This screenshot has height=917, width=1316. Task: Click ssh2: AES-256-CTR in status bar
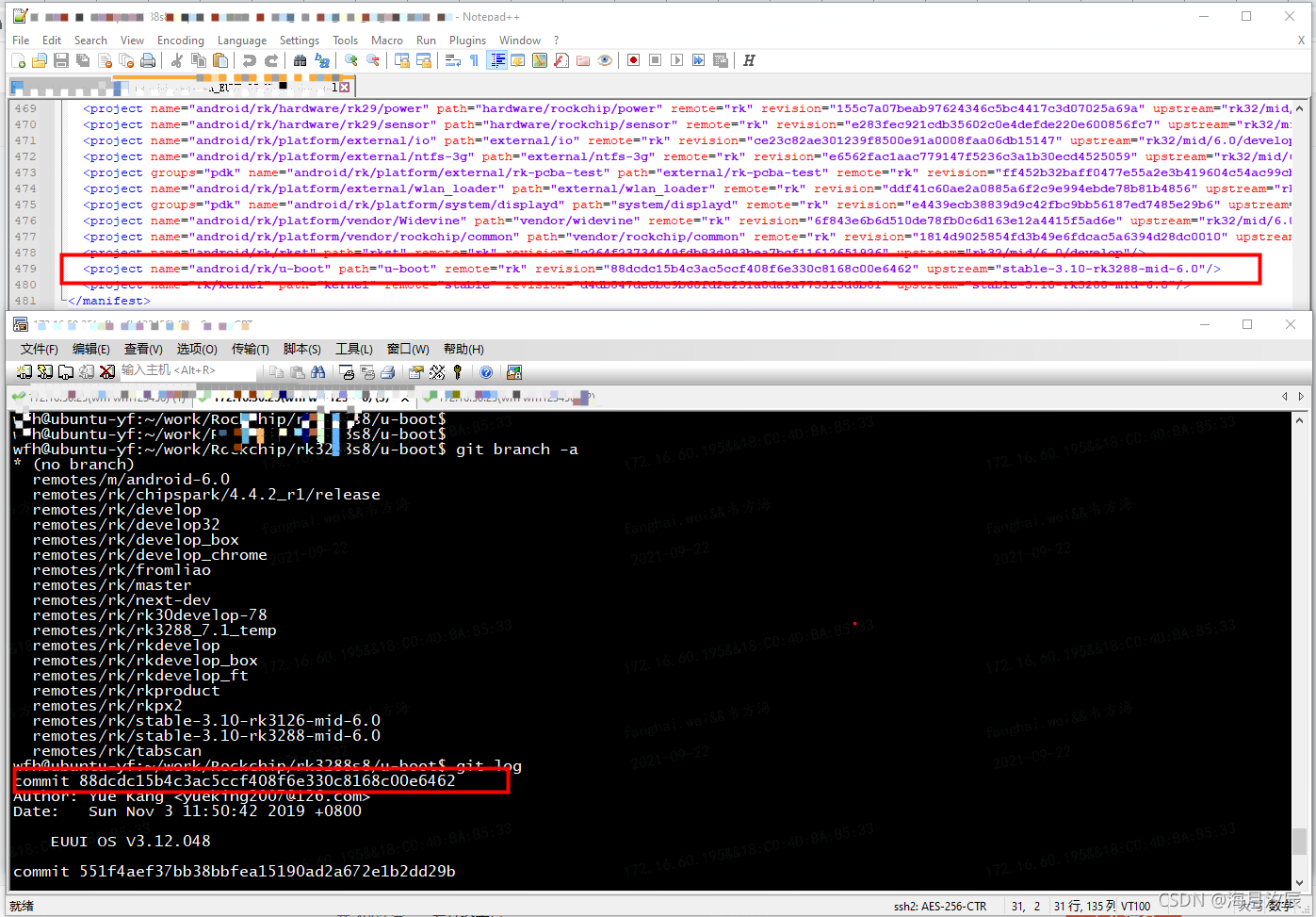click(940, 907)
